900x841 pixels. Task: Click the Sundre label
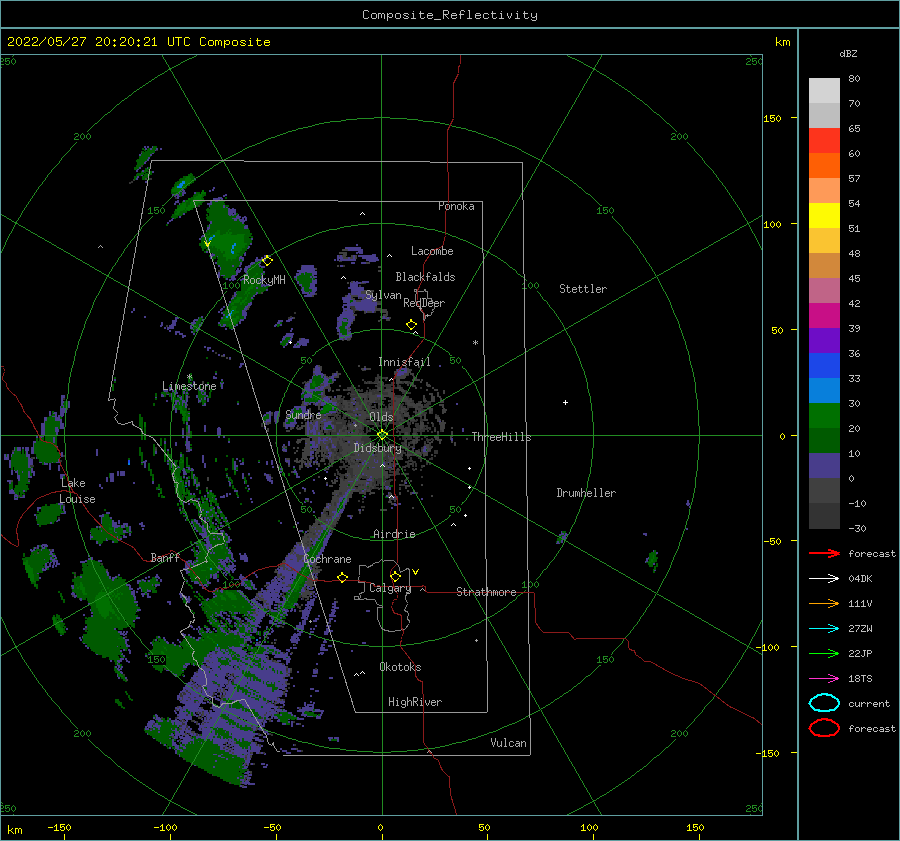pyautogui.click(x=303, y=414)
